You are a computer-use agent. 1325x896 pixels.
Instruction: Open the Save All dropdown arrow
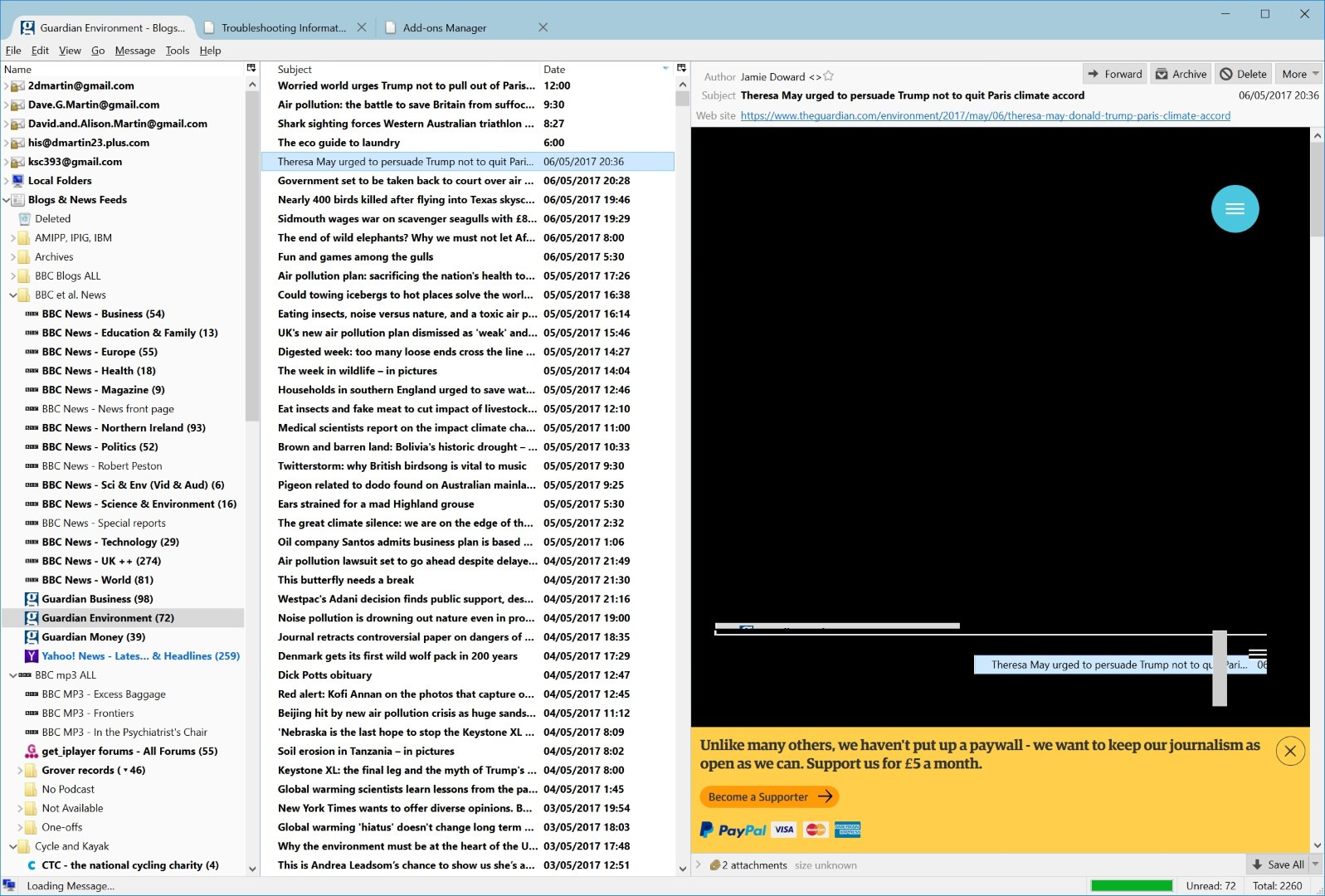[1315, 864]
